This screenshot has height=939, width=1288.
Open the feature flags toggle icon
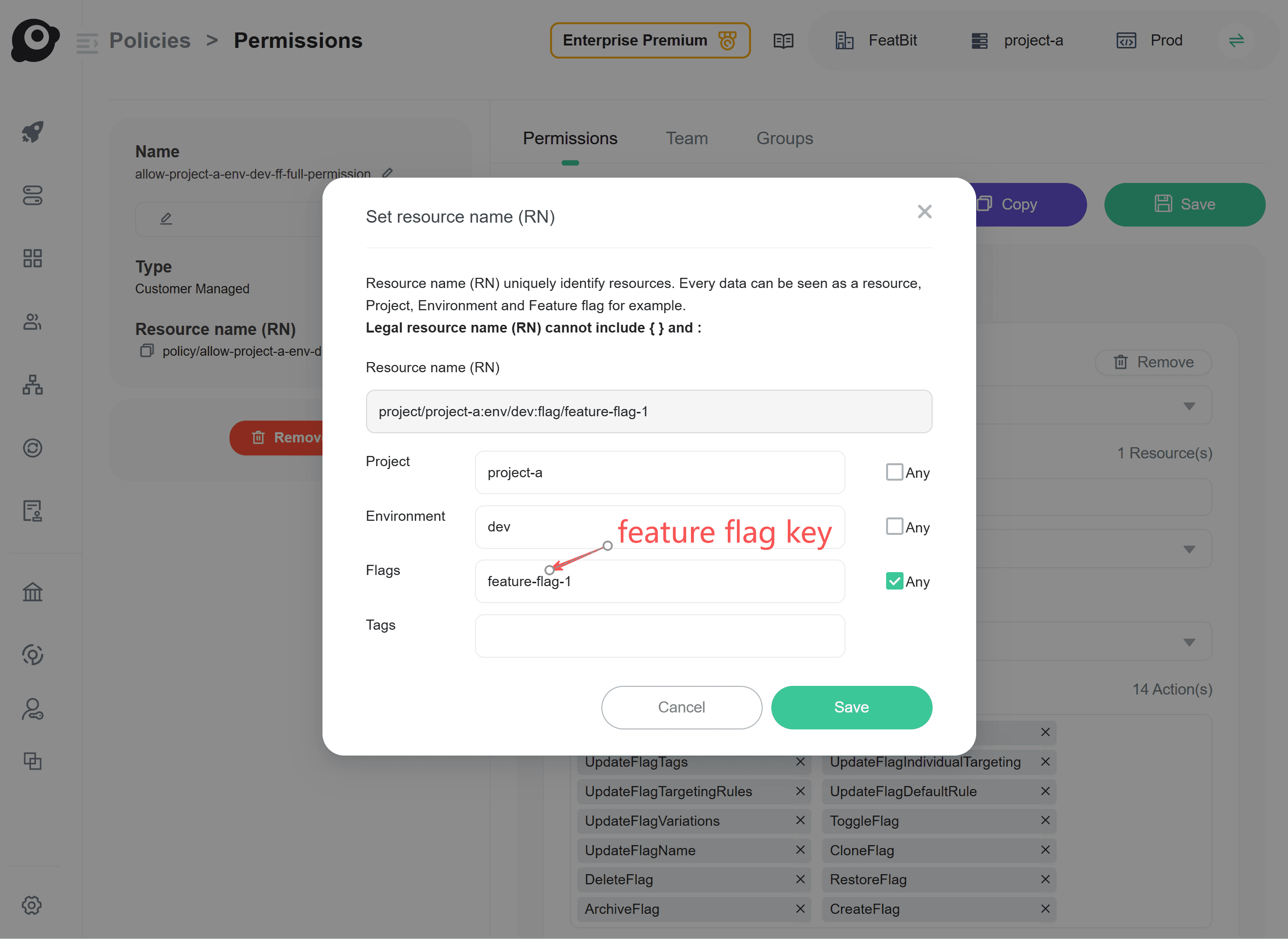point(32,196)
